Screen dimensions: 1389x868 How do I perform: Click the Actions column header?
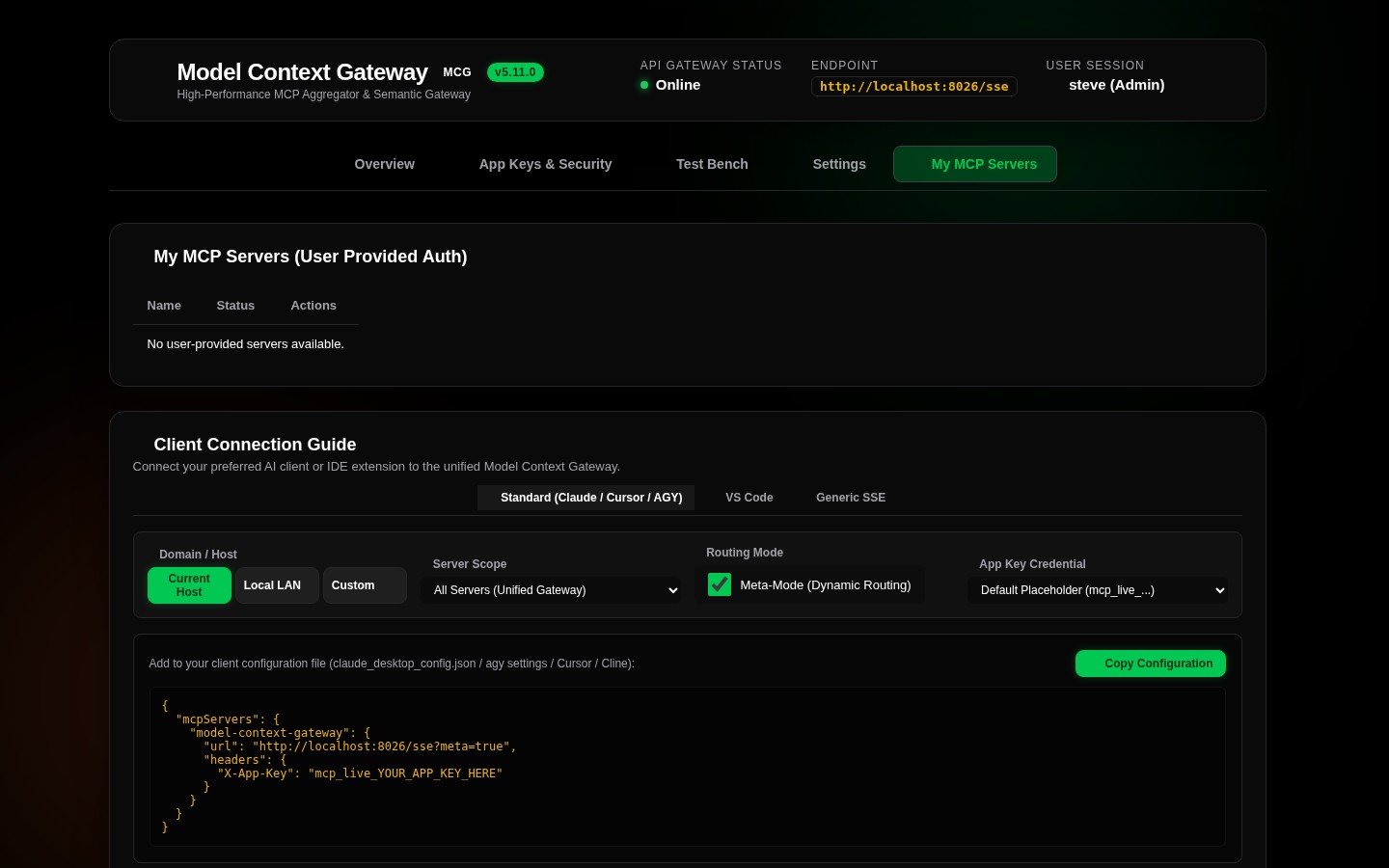[313, 306]
